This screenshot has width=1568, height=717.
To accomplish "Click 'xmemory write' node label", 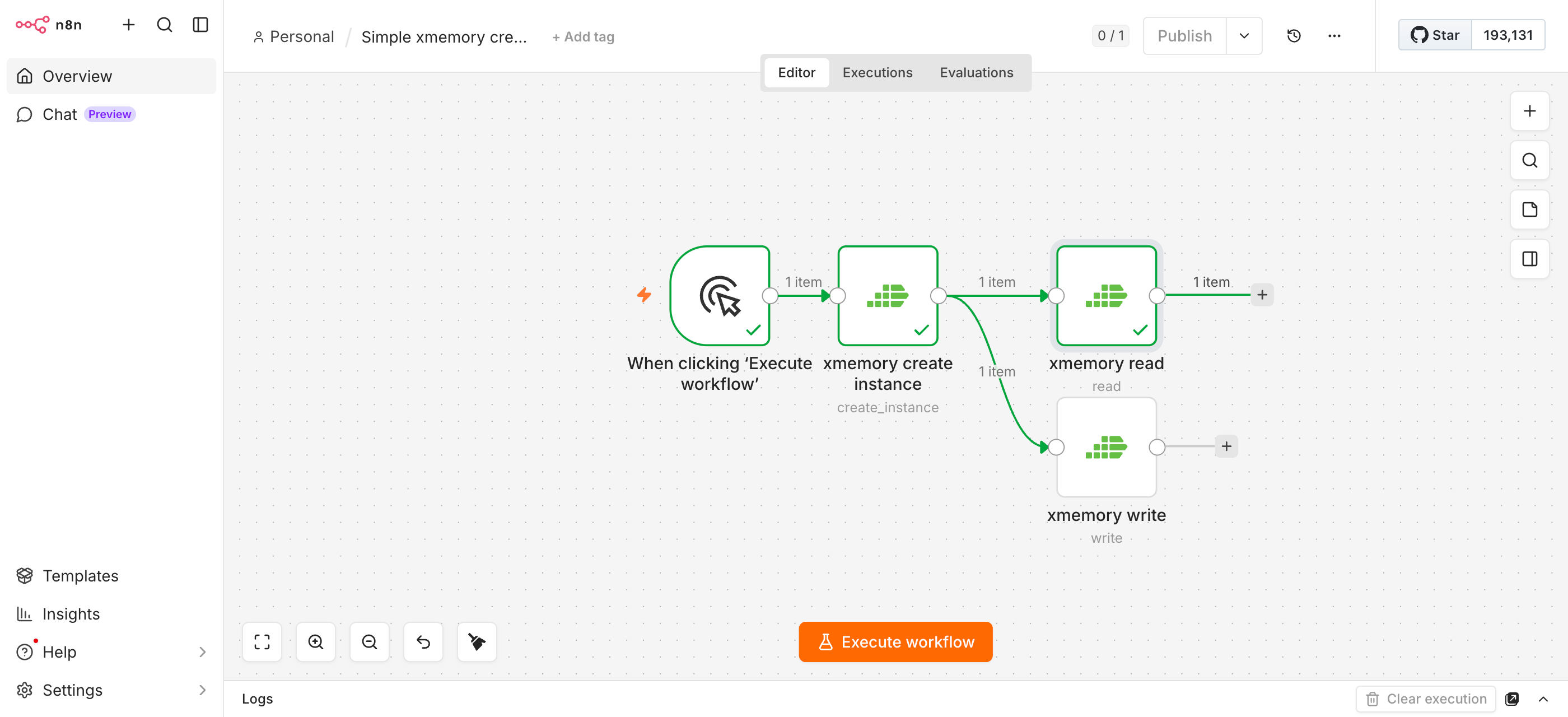I will click(1106, 515).
